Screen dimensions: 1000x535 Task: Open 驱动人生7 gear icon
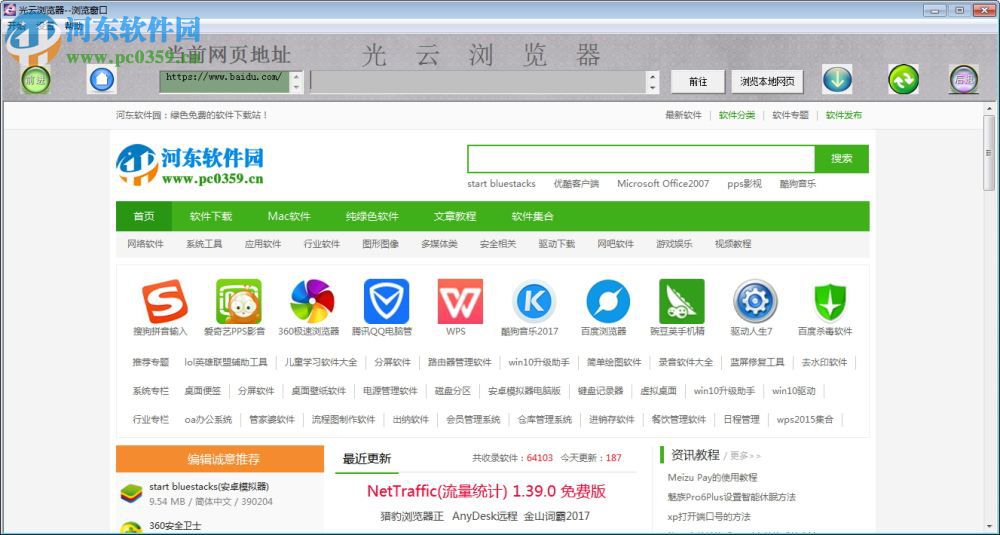tap(755, 301)
